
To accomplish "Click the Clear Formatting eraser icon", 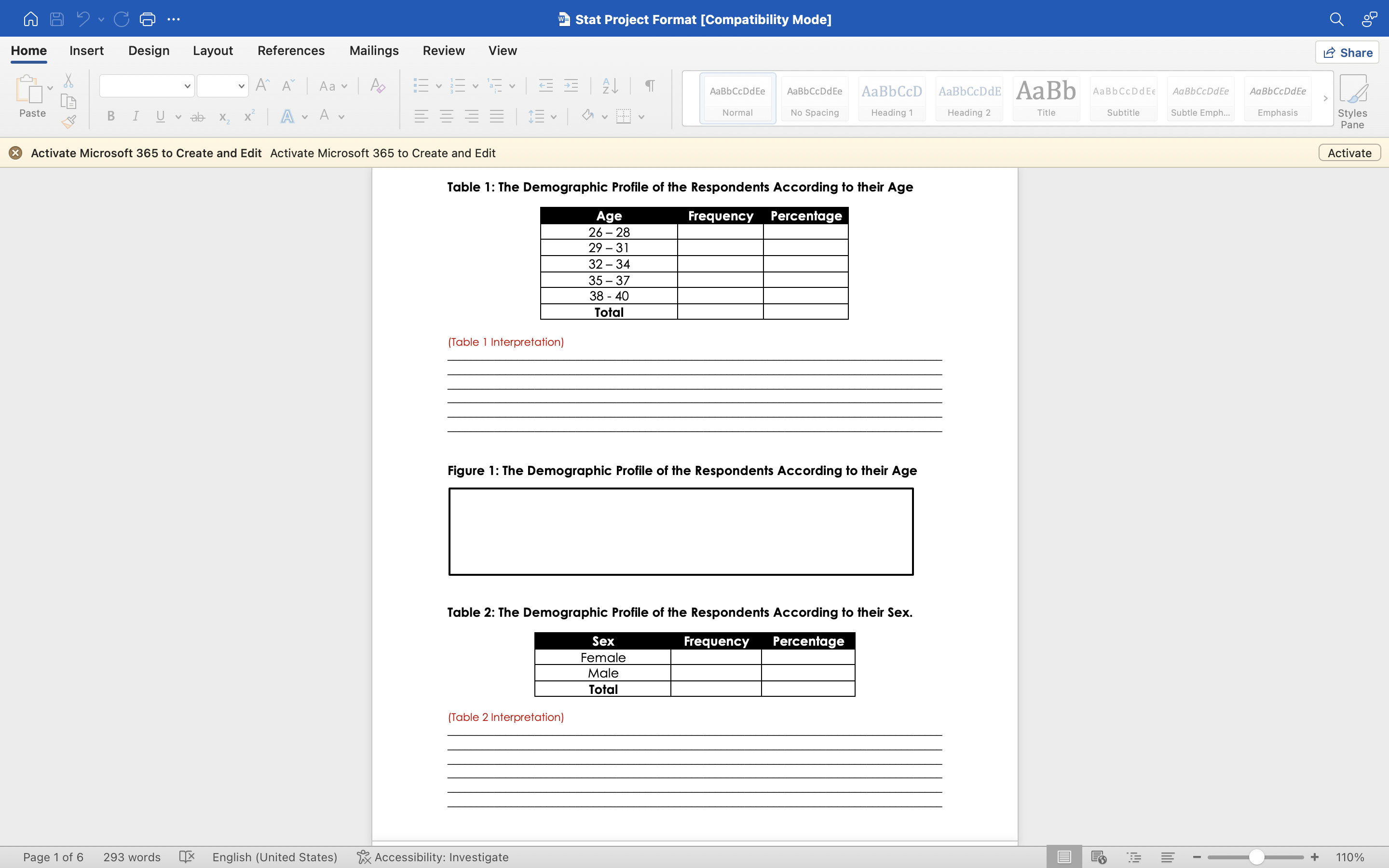I will pos(377,86).
